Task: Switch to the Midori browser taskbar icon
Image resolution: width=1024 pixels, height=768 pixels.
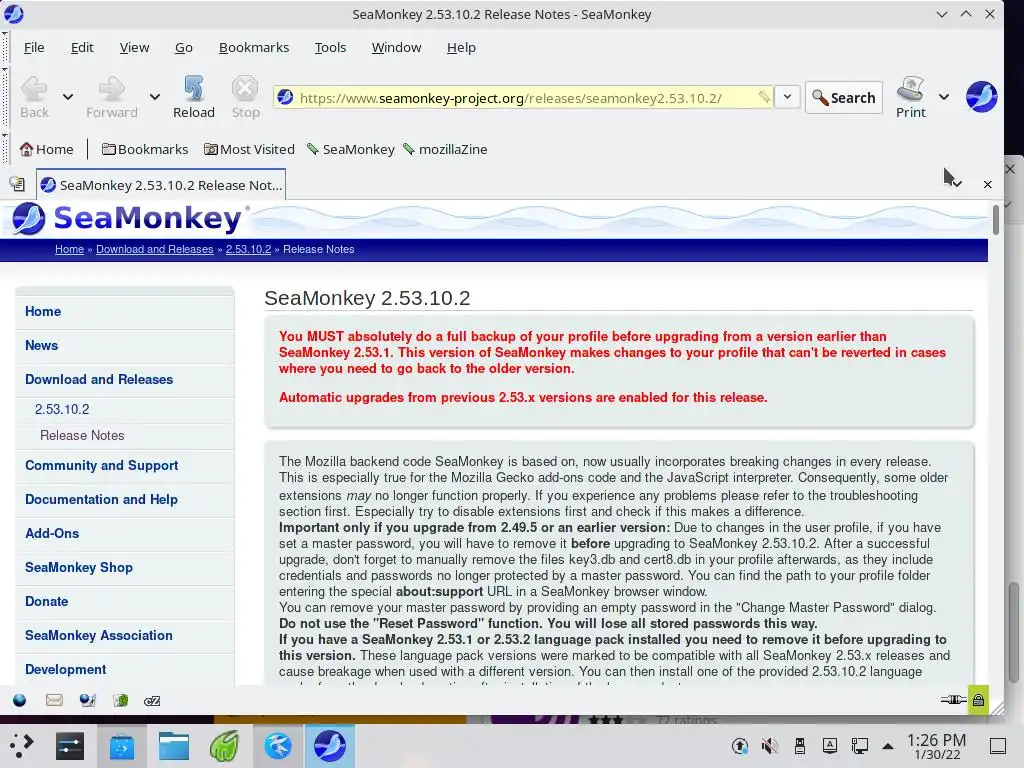Action: (224, 746)
